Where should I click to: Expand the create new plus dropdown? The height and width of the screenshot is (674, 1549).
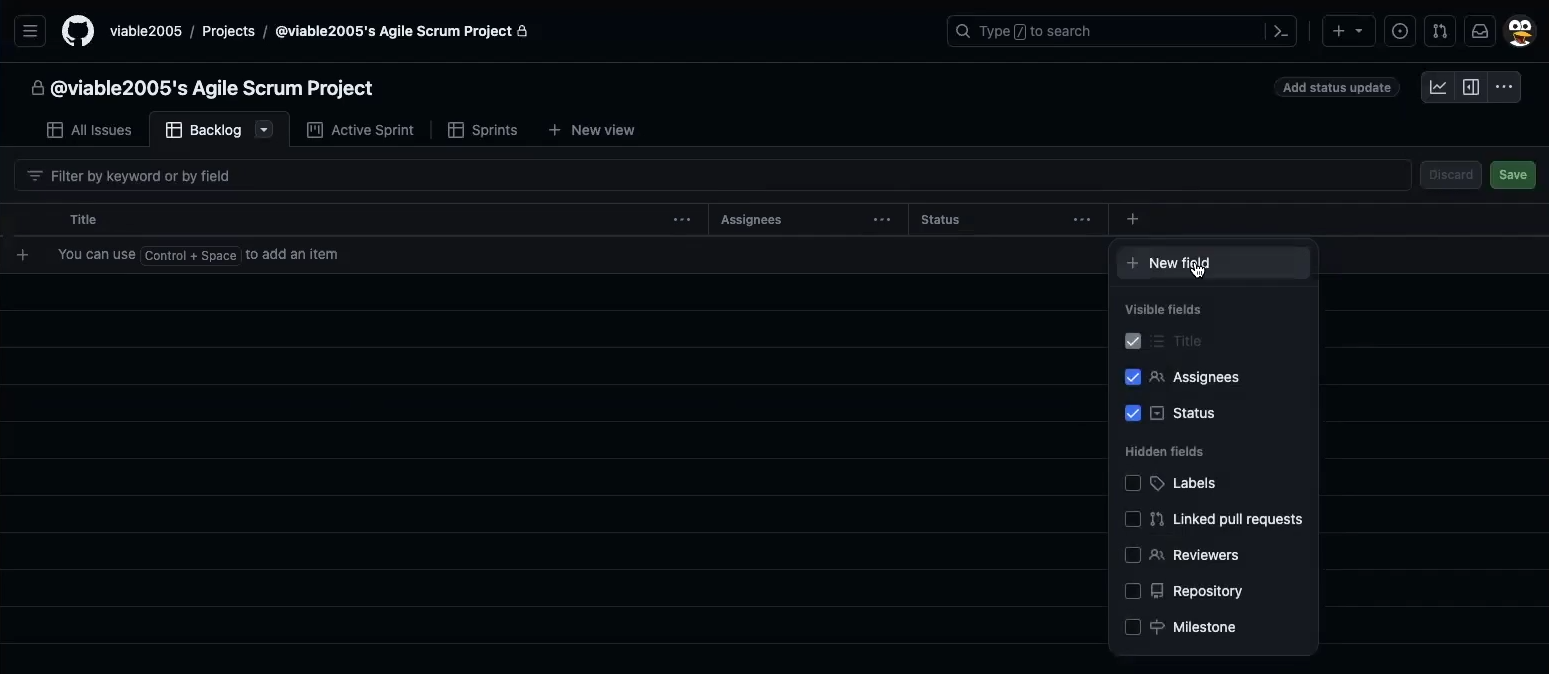1348,31
